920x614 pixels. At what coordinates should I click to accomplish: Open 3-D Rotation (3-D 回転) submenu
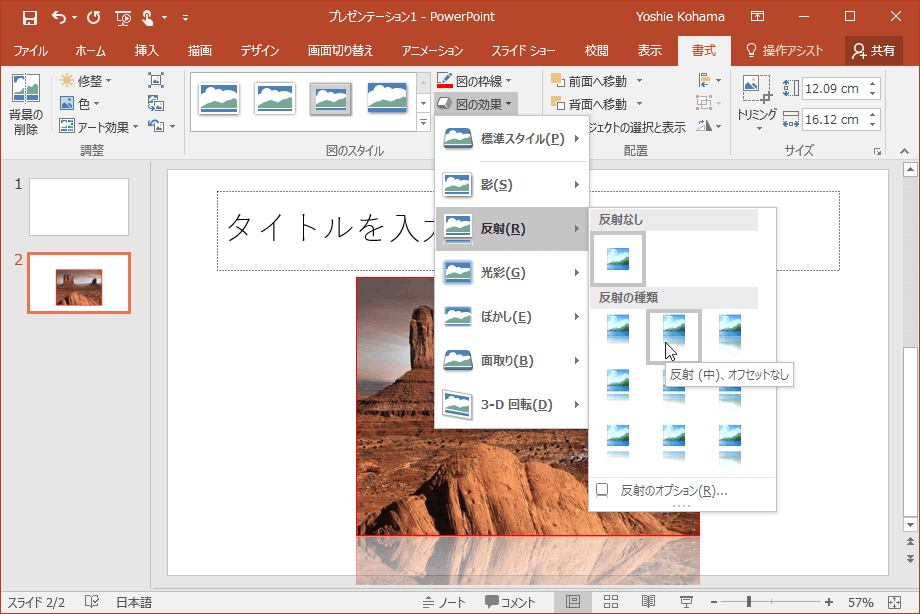click(512, 405)
